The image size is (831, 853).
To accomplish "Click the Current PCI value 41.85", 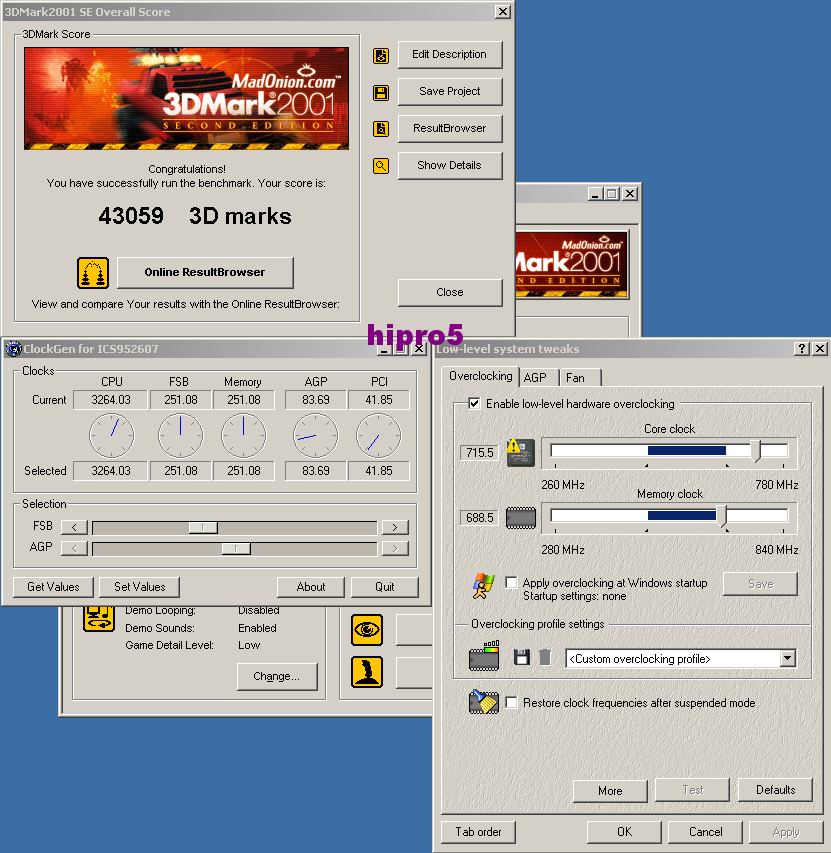I will (379, 400).
